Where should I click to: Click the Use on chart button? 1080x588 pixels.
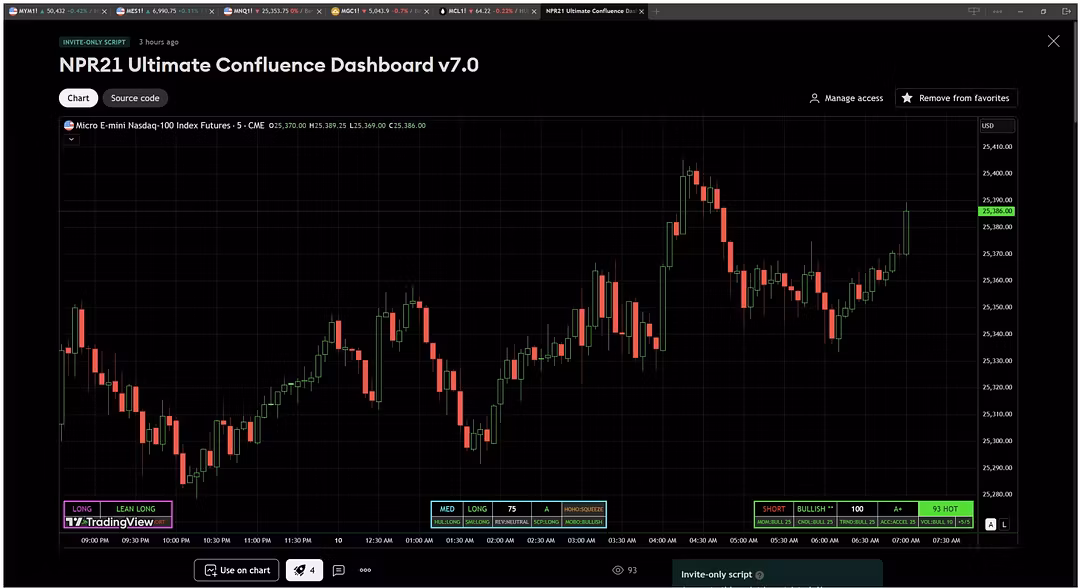pyautogui.click(x=236, y=570)
